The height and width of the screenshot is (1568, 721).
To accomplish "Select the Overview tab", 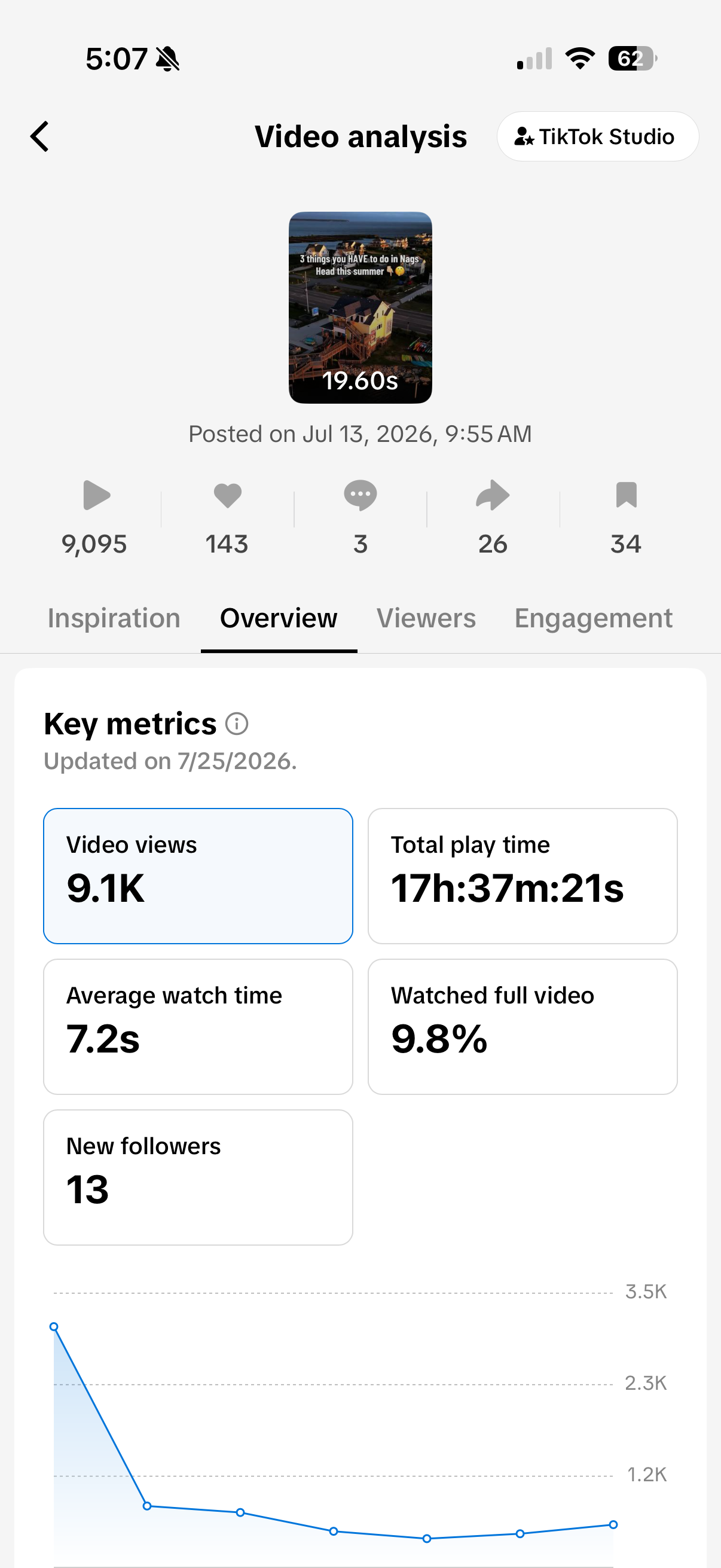I will (x=279, y=618).
